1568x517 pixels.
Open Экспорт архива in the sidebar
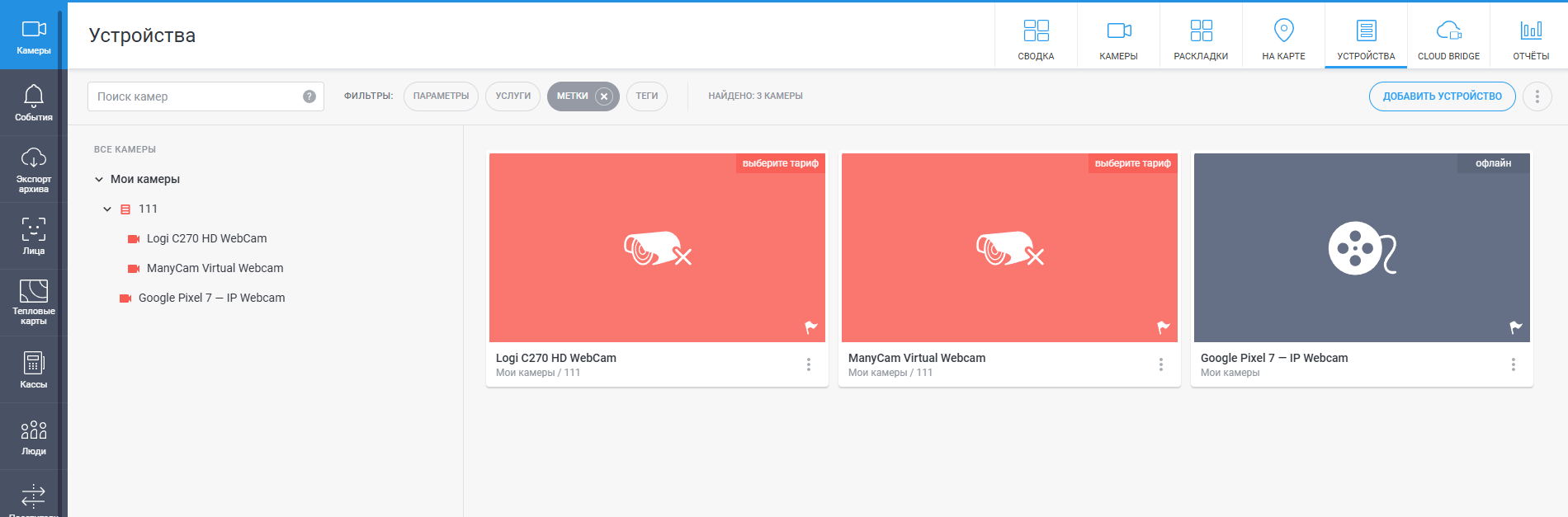click(33, 170)
